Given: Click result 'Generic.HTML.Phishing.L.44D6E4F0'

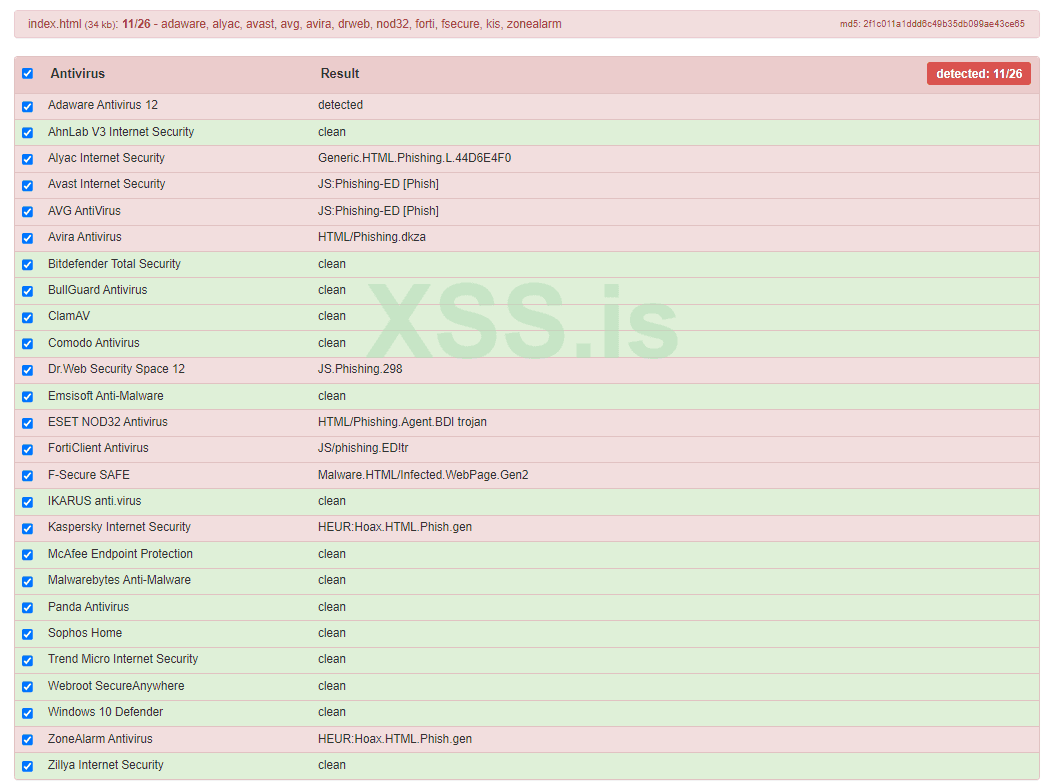Looking at the screenshot, I should click(414, 158).
